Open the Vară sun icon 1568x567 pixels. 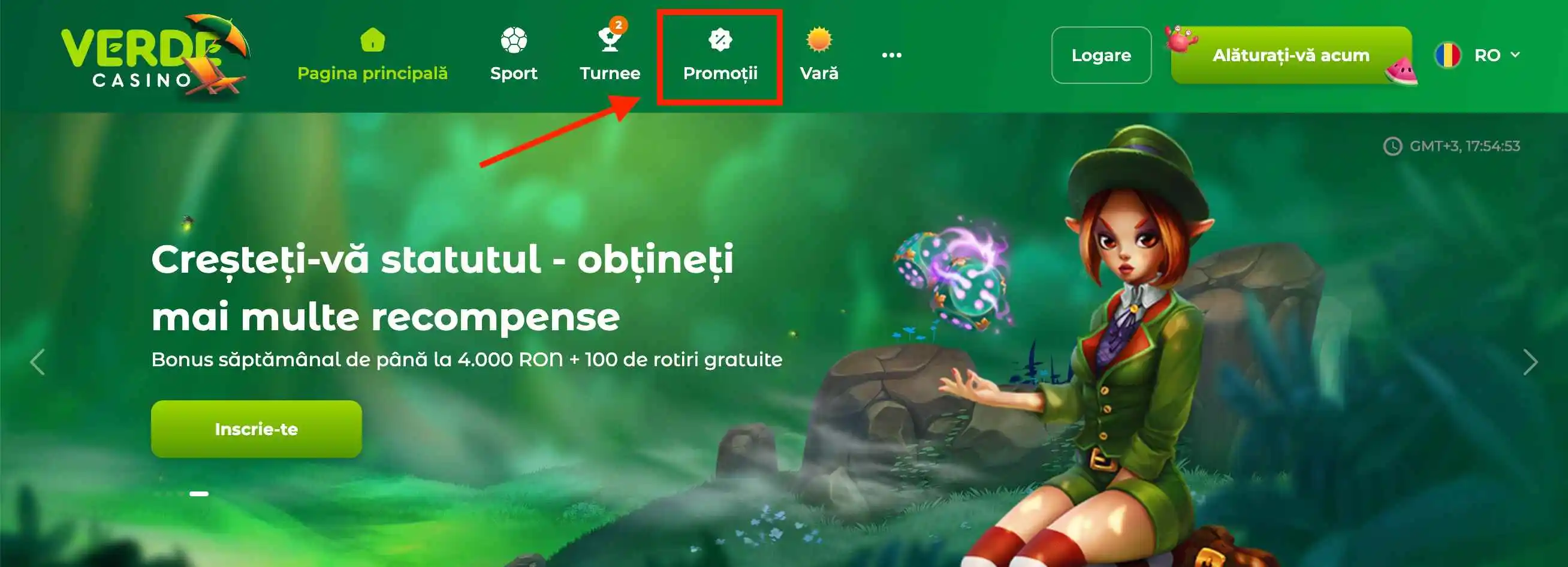click(819, 40)
